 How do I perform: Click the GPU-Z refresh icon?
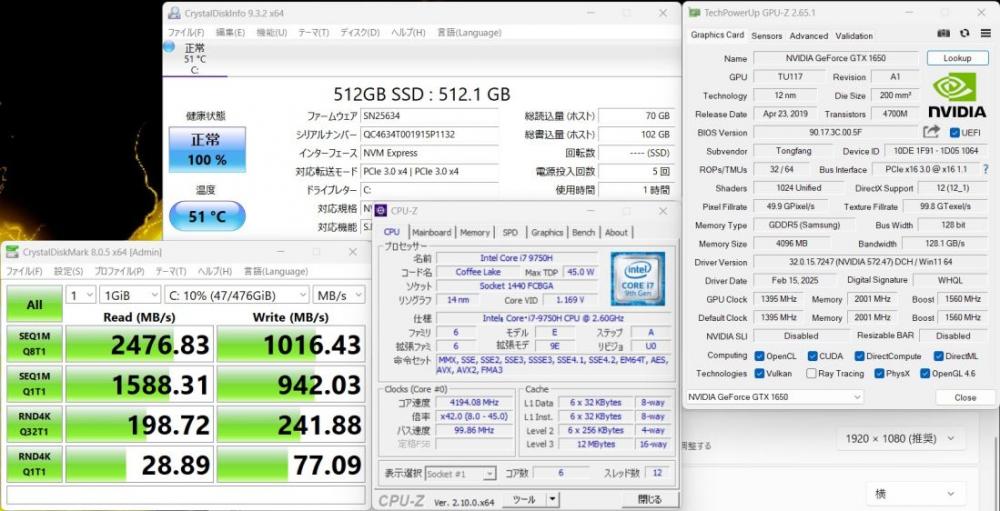point(964,34)
